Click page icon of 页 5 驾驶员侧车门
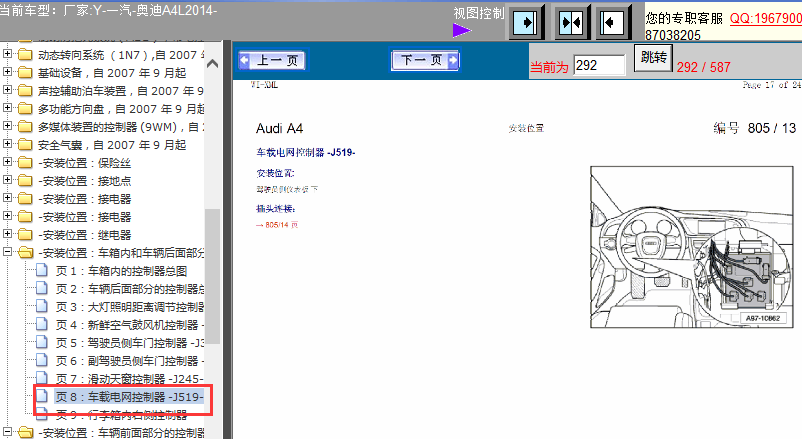 coord(42,342)
